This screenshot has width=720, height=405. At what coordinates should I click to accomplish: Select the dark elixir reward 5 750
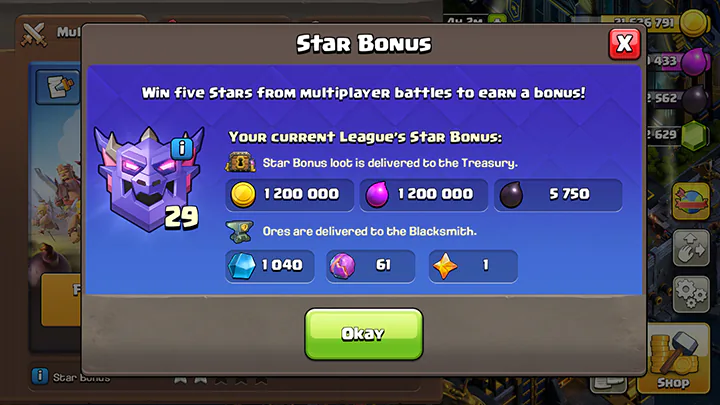point(558,195)
